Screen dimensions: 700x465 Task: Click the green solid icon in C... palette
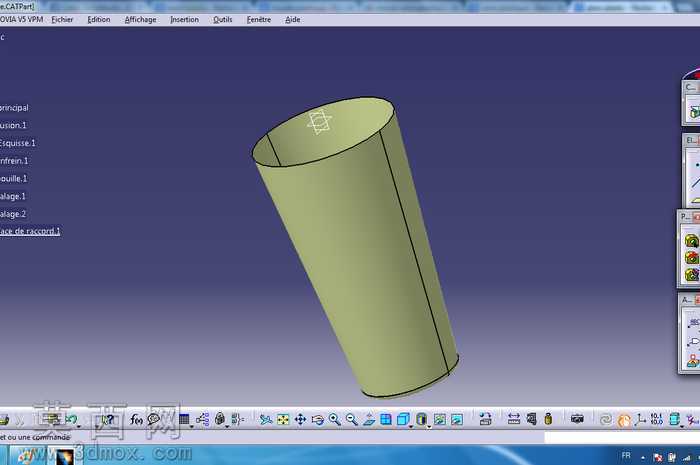(x=695, y=112)
